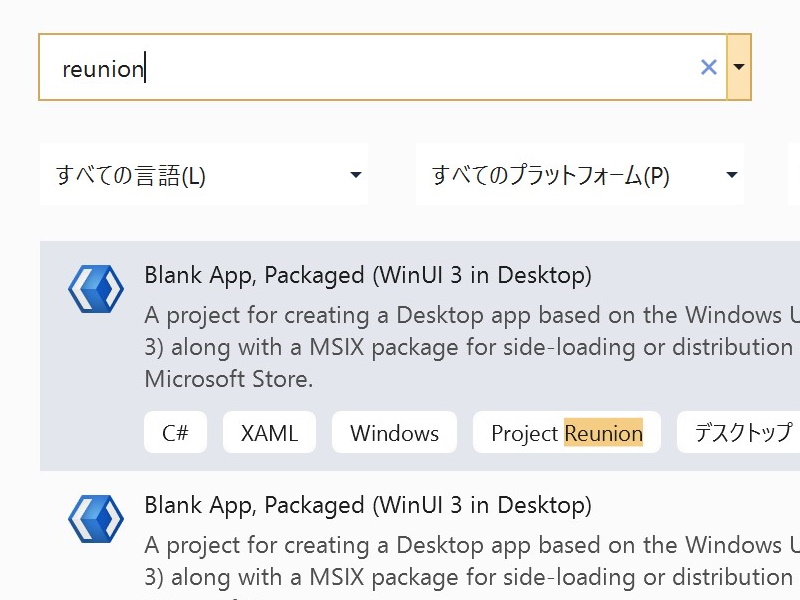Click the WinUI icon of the second template
This screenshot has height=600, width=800.
coord(96,519)
